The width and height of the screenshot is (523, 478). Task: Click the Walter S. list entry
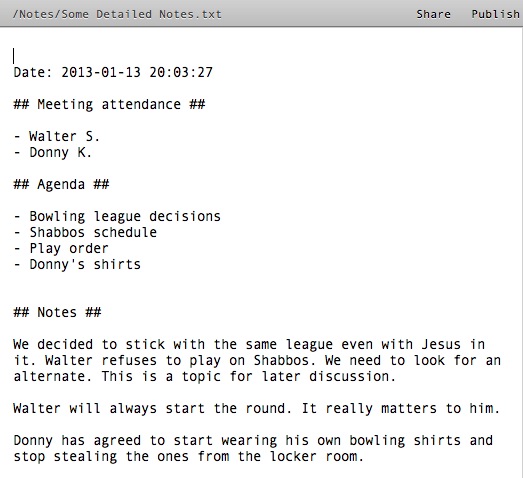pyautogui.click(x=56, y=136)
